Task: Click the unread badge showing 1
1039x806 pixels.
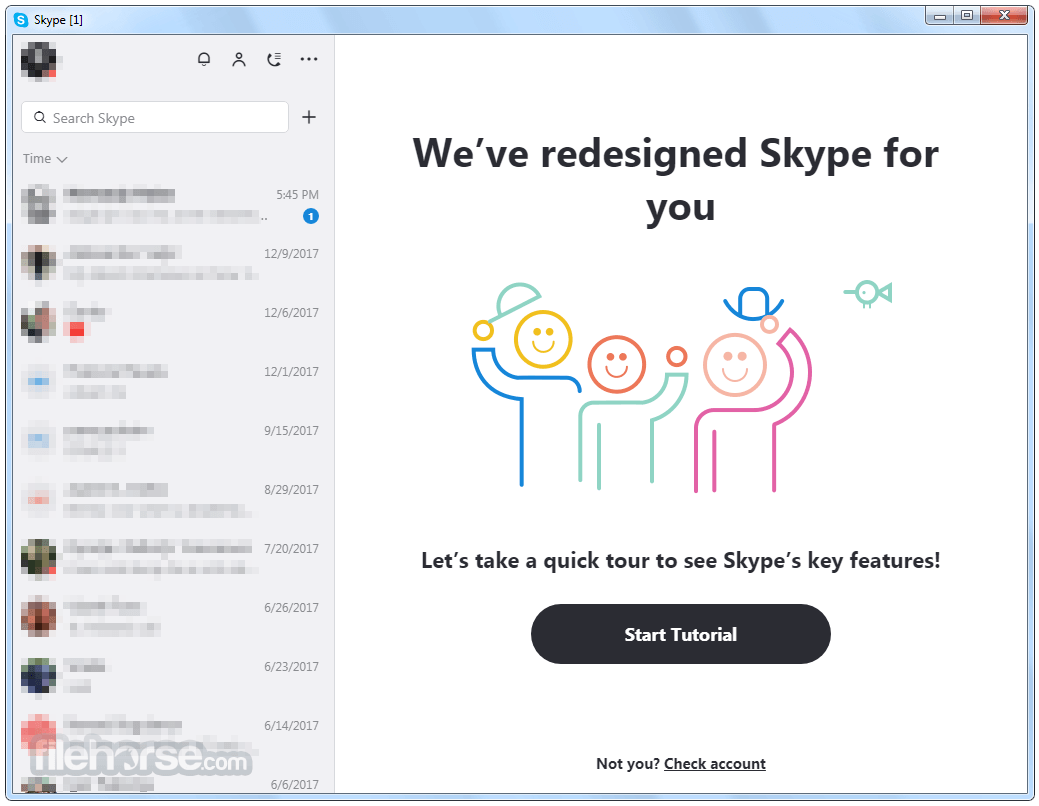Action: [x=311, y=216]
